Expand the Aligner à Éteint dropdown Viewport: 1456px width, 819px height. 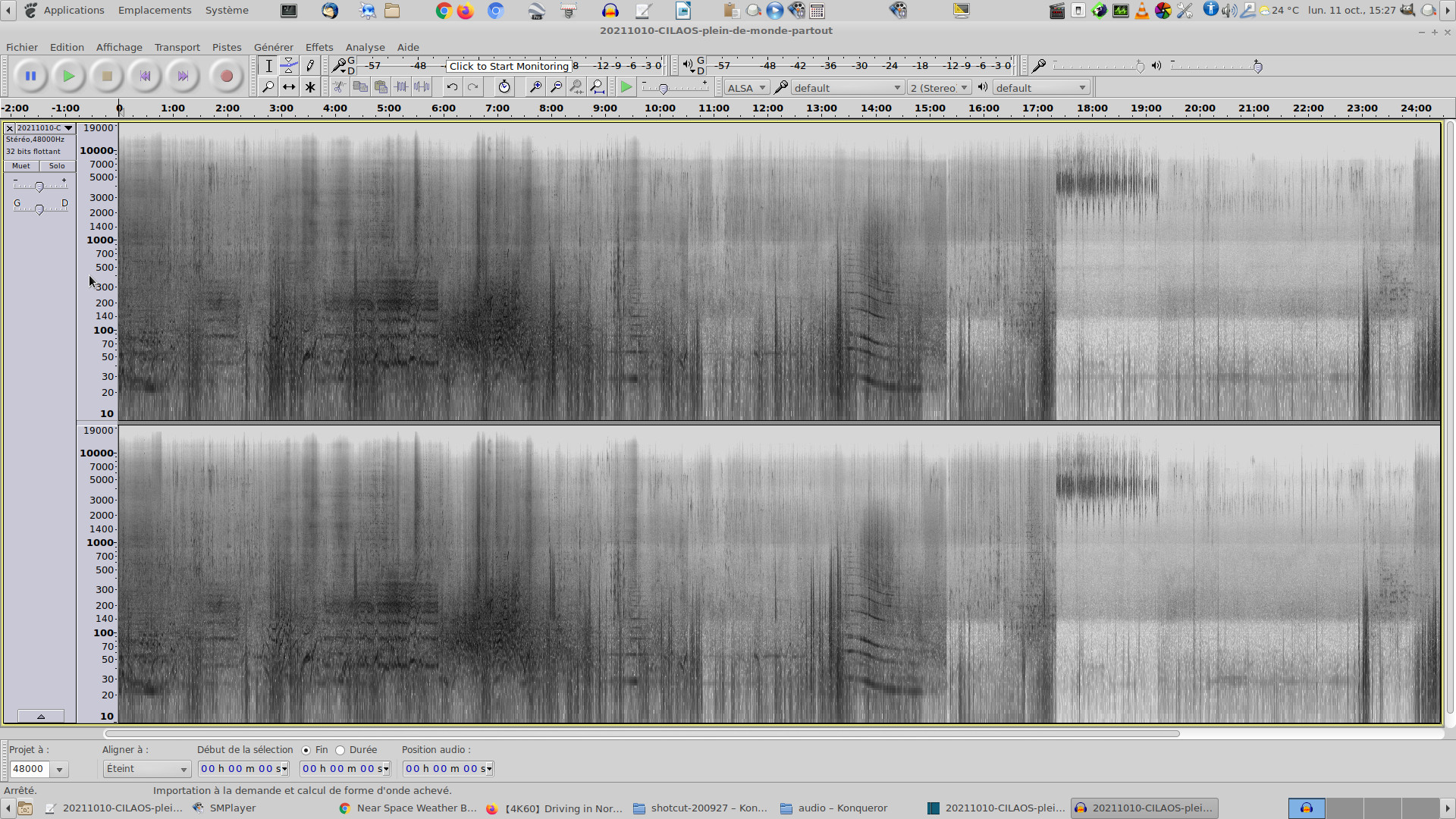click(x=146, y=769)
